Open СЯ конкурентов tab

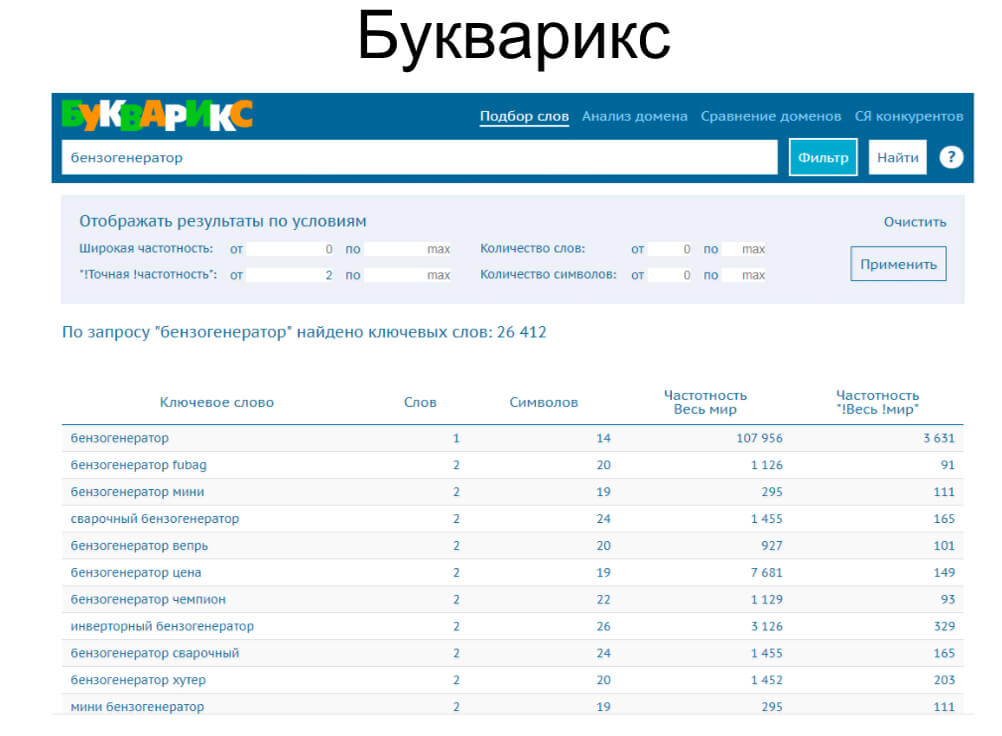[x=909, y=116]
